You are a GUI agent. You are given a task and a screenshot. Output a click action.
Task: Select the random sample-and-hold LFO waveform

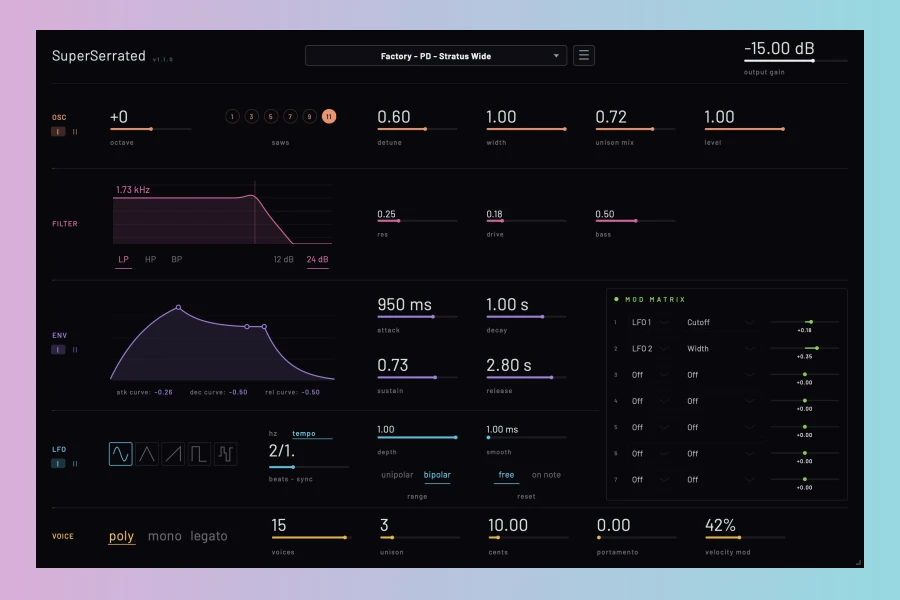pos(226,454)
